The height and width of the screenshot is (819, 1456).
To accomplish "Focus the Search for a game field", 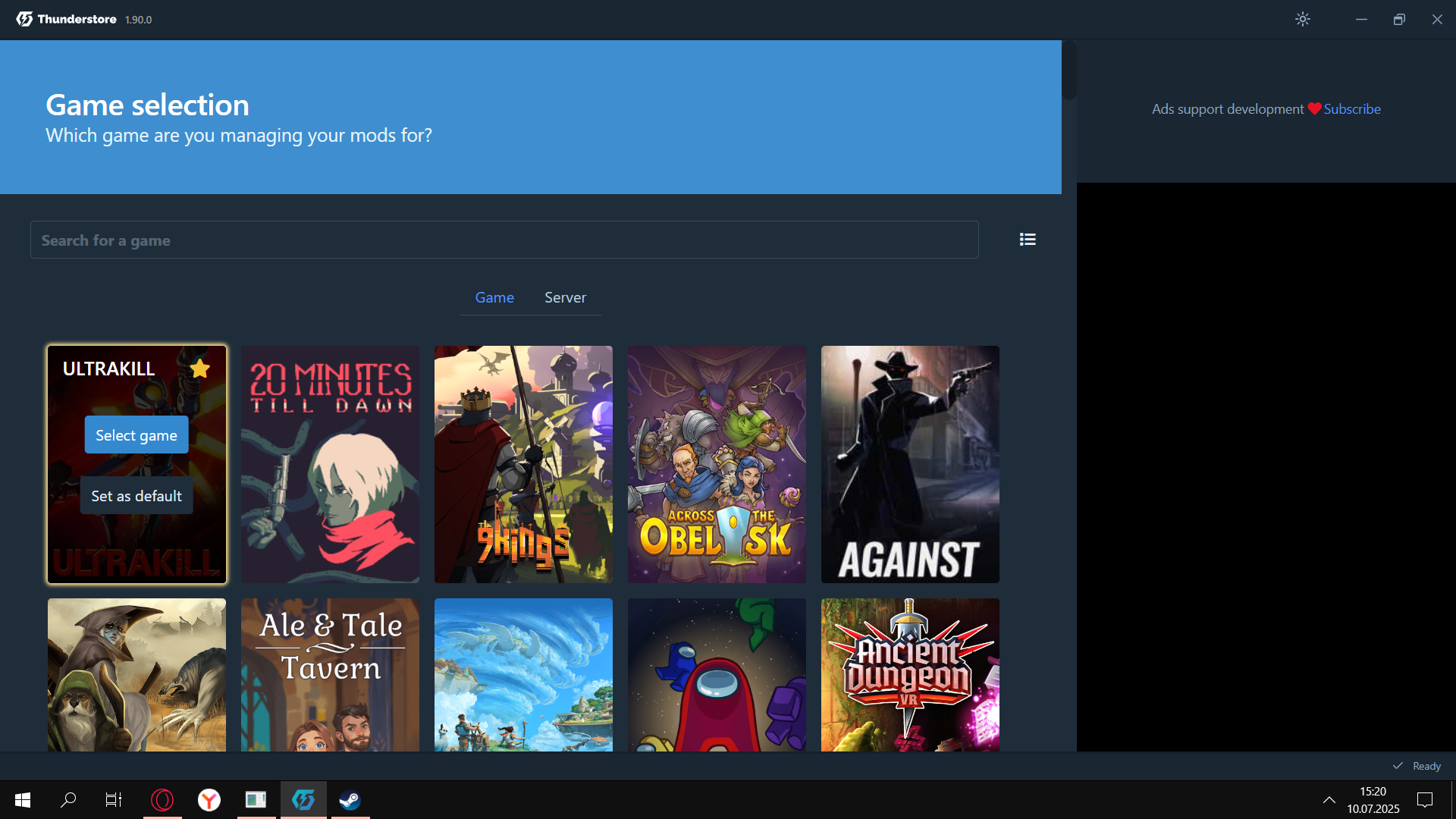I will (x=504, y=240).
